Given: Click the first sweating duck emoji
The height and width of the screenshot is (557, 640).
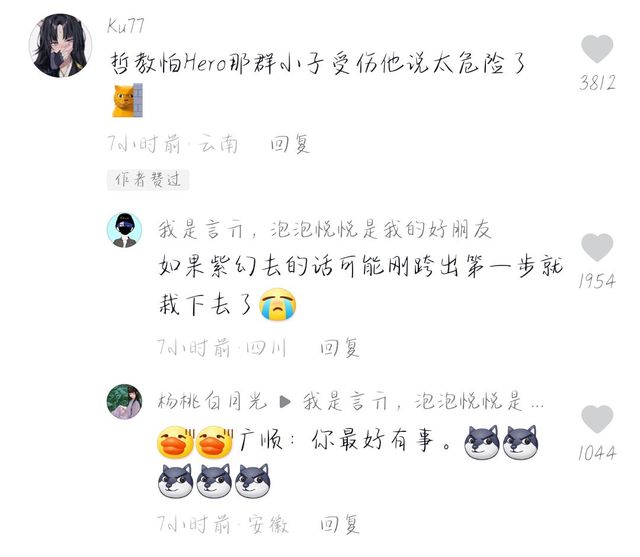Looking at the screenshot, I should pos(176,442).
